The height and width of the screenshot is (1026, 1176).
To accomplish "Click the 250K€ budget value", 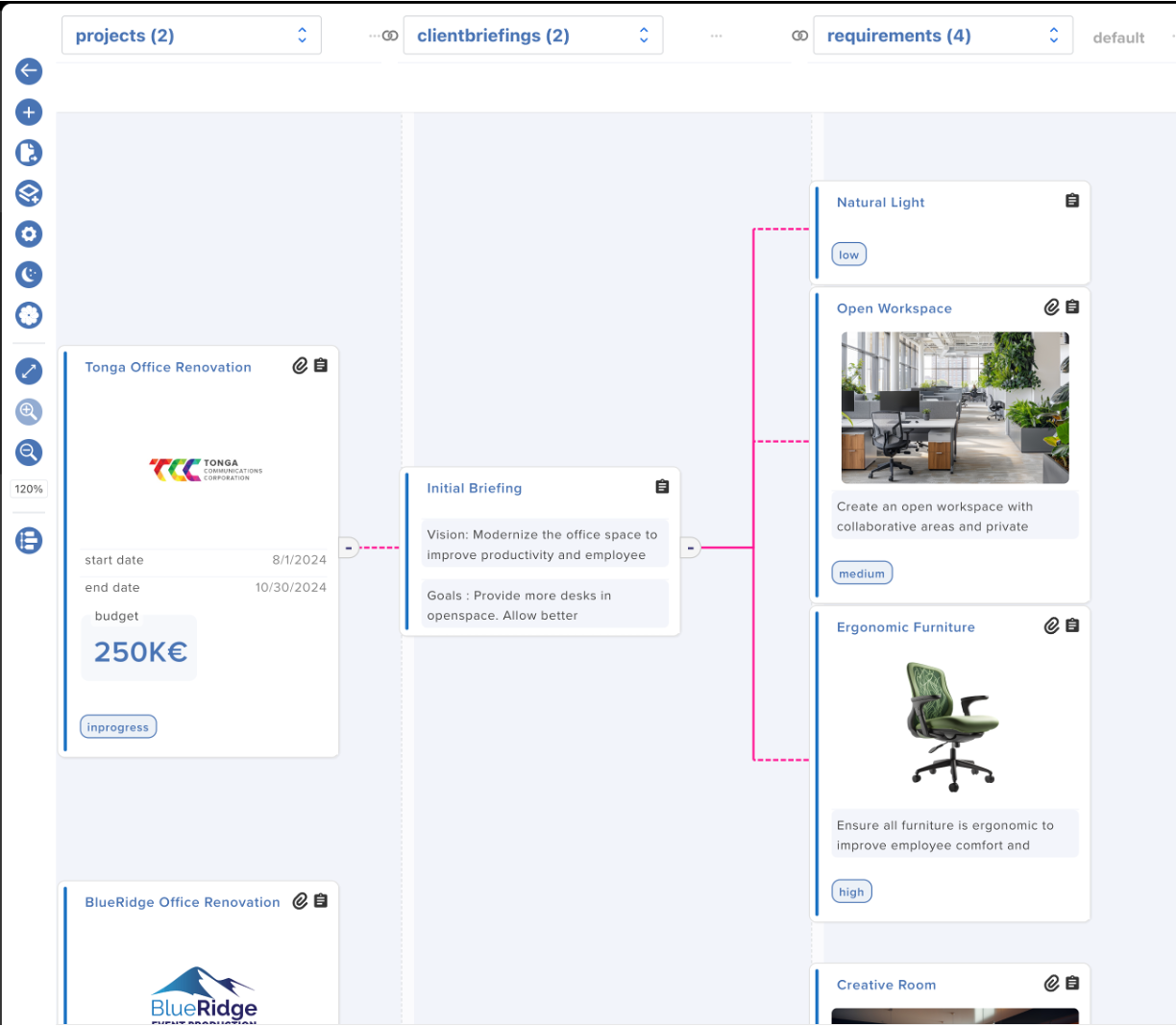I will tap(140, 652).
